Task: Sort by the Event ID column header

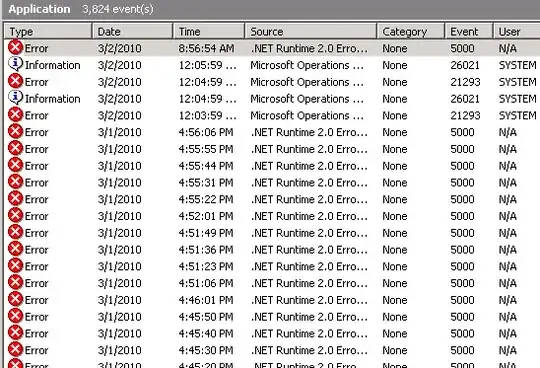Action: (x=469, y=32)
